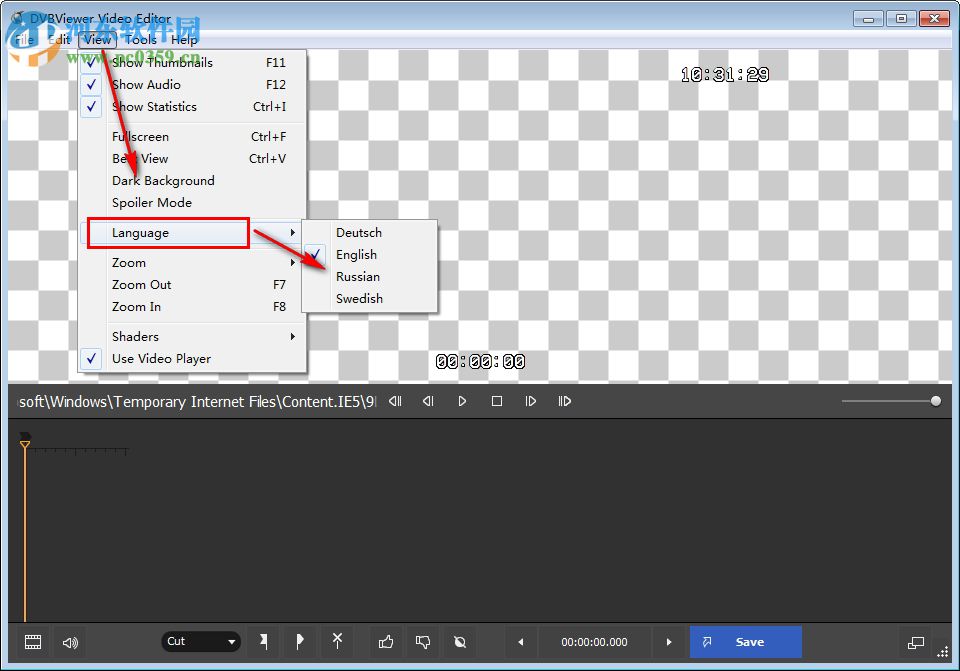
Task: Click the filmstrip icon in the bottom toolbar
Action: pos(33,642)
